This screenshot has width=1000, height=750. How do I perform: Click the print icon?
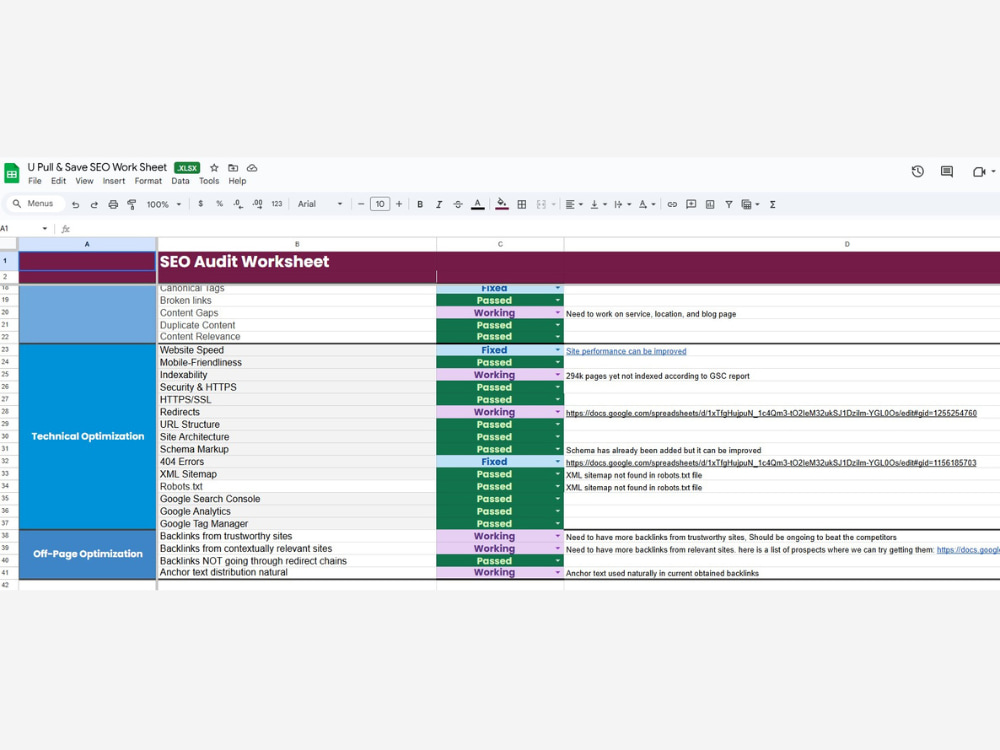coord(113,205)
